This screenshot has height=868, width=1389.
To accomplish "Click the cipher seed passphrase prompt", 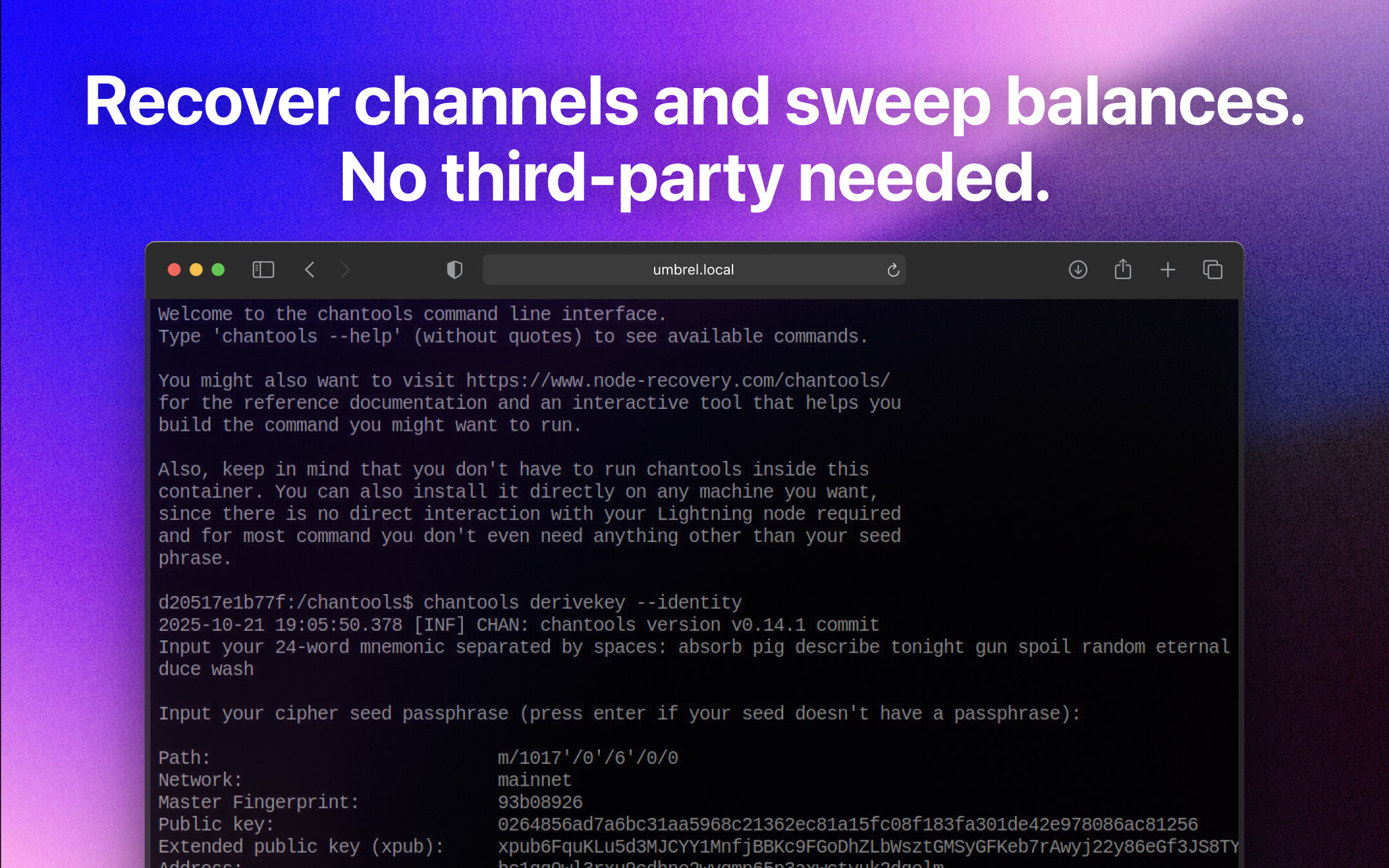I will [617, 712].
